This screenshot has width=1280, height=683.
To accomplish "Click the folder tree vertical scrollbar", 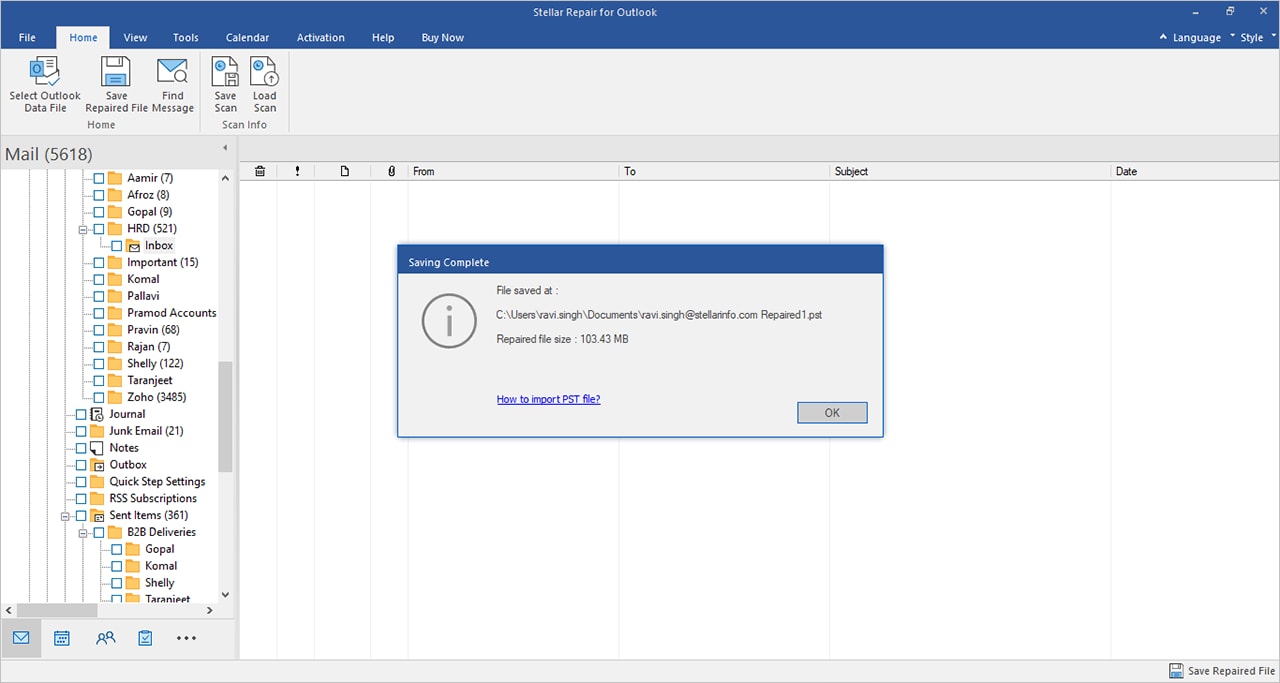I will [x=225, y=416].
